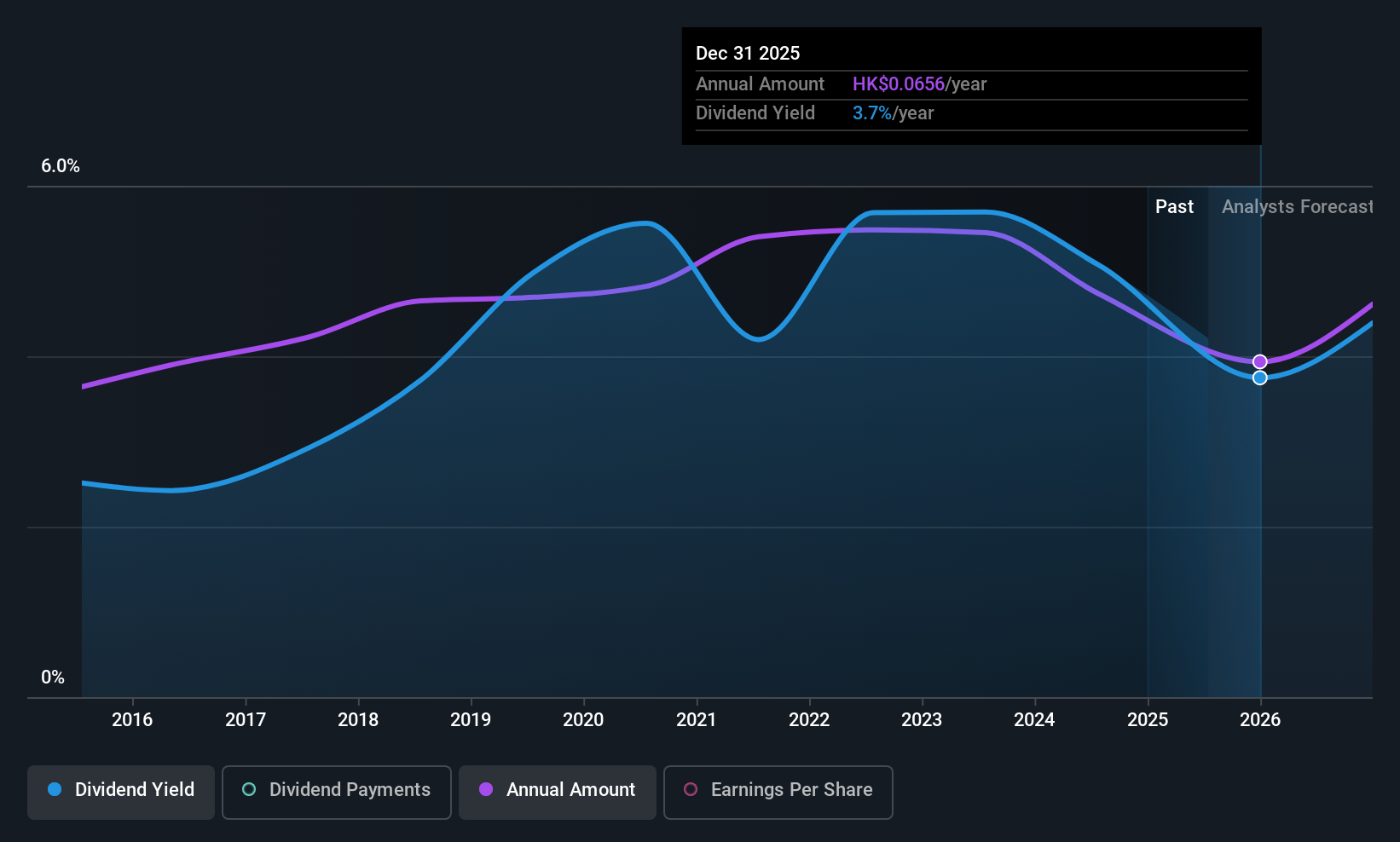The width and height of the screenshot is (1400, 842).
Task: Click the 2026 x-axis label
Action: (x=1260, y=720)
